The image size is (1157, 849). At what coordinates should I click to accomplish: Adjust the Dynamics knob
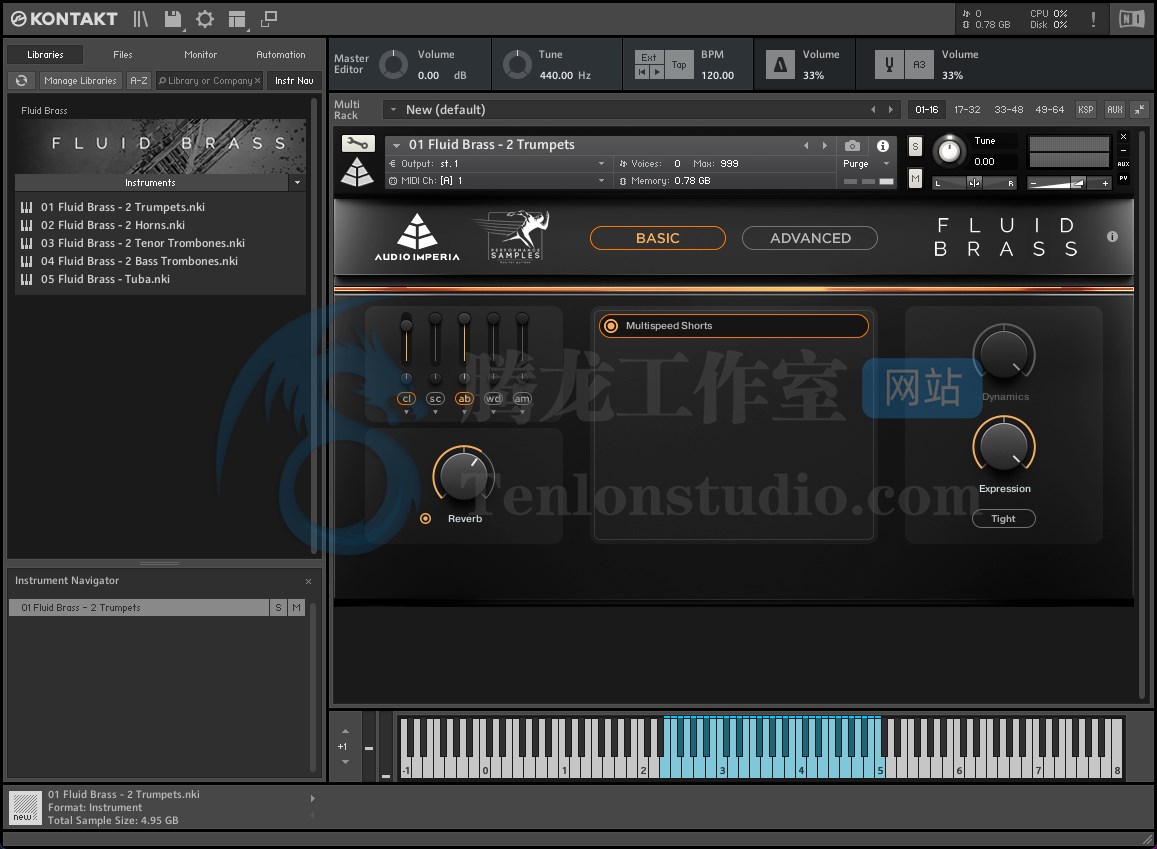coord(1004,355)
